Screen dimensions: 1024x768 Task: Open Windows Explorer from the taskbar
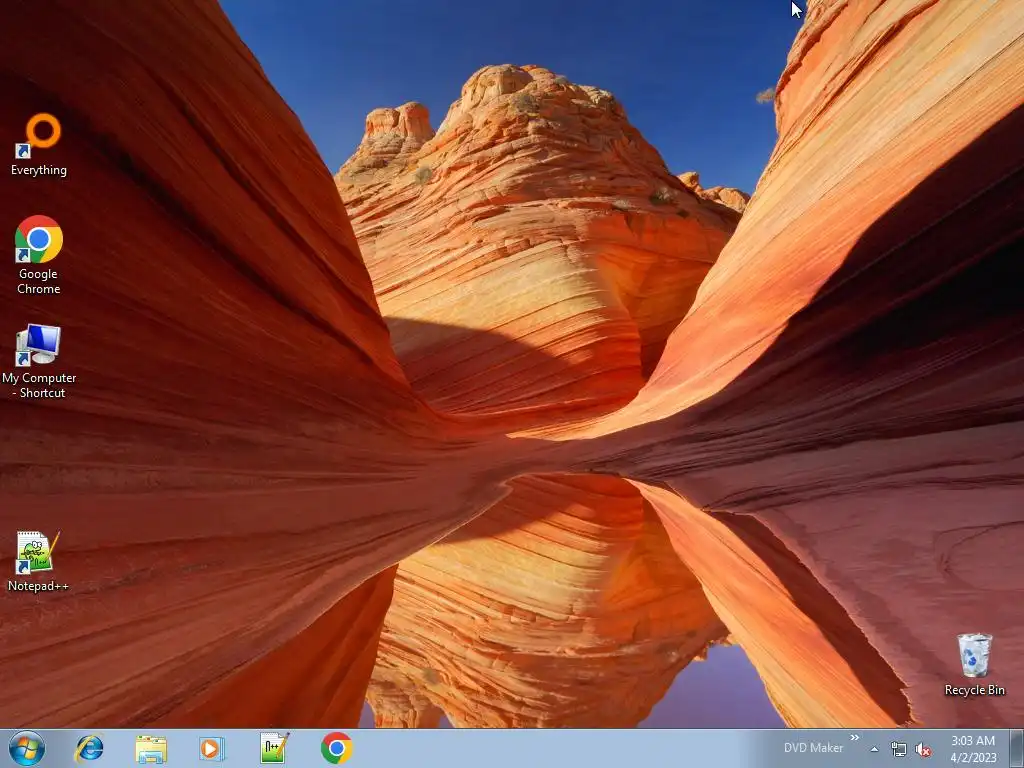point(151,748)
